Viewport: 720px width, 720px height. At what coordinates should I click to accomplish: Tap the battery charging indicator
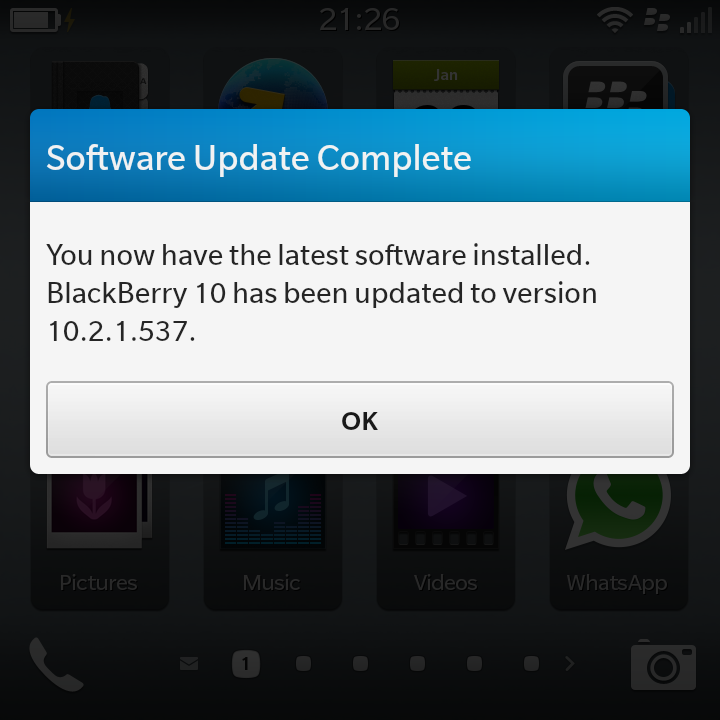(x=42, y=20)
